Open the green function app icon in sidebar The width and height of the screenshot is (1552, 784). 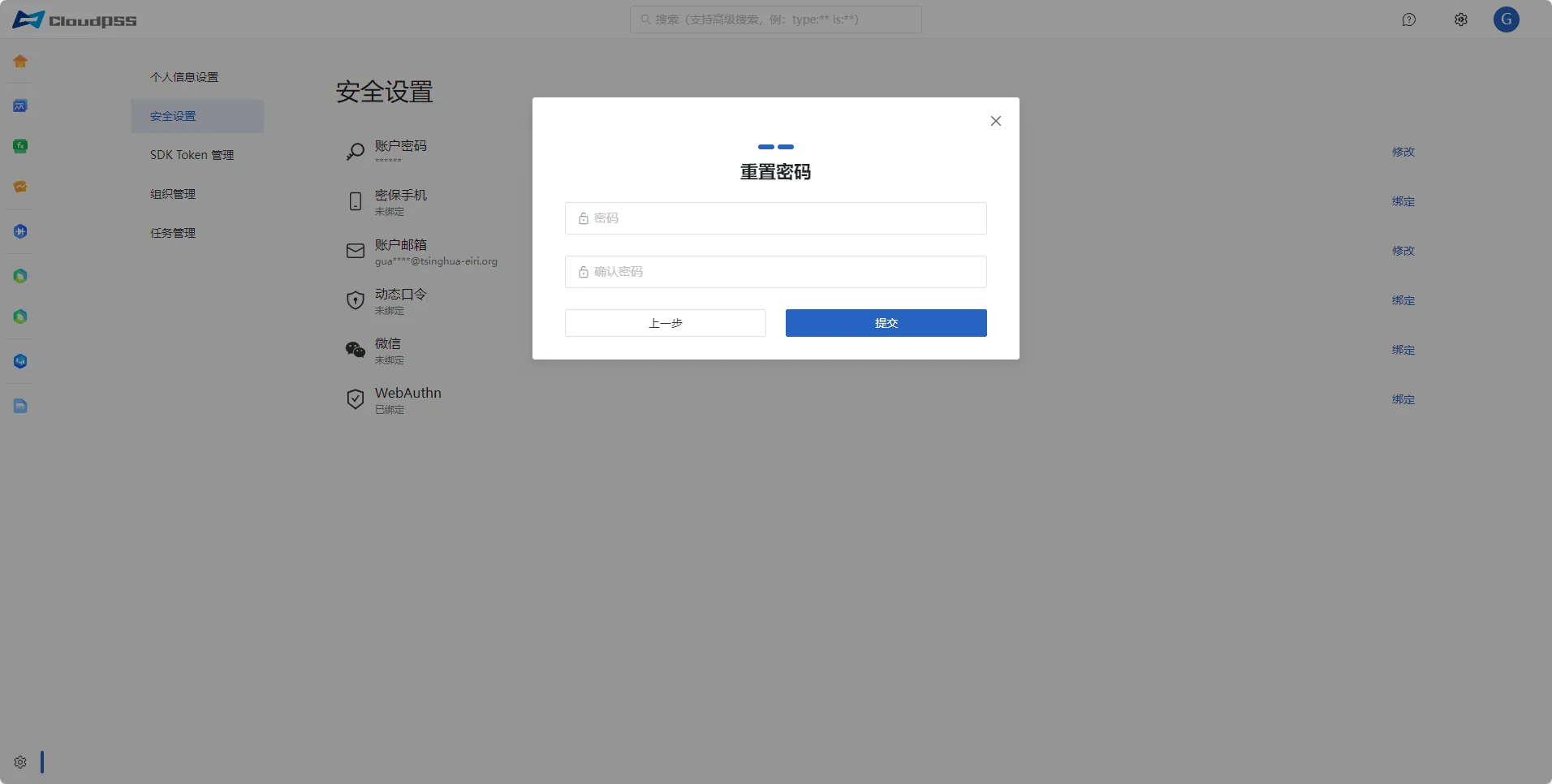(x=20, y=146)
